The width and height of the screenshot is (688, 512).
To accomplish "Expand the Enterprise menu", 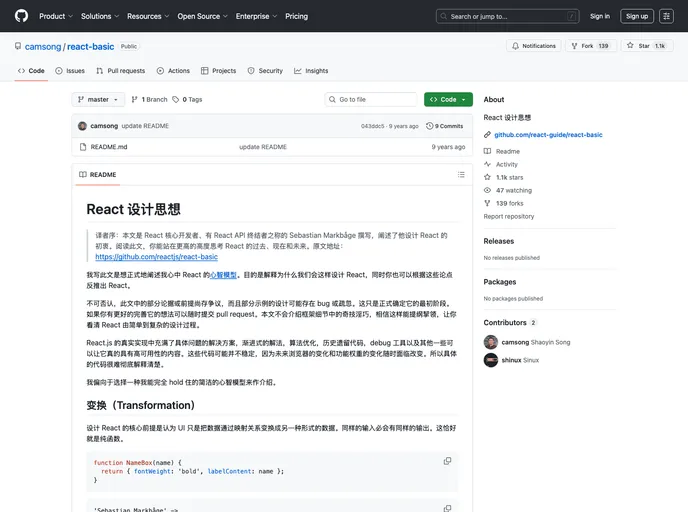I will (x=256, y=16).
